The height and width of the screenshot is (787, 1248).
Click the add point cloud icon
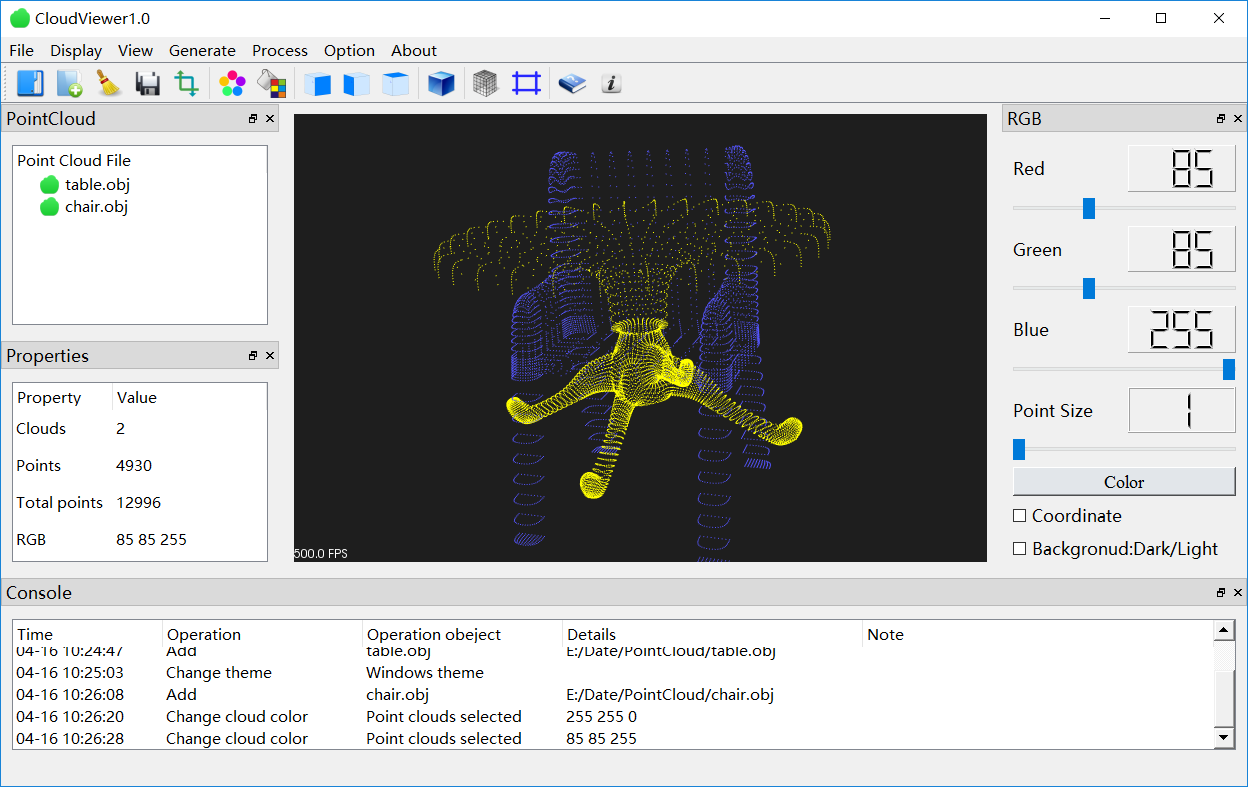[69, 83]
